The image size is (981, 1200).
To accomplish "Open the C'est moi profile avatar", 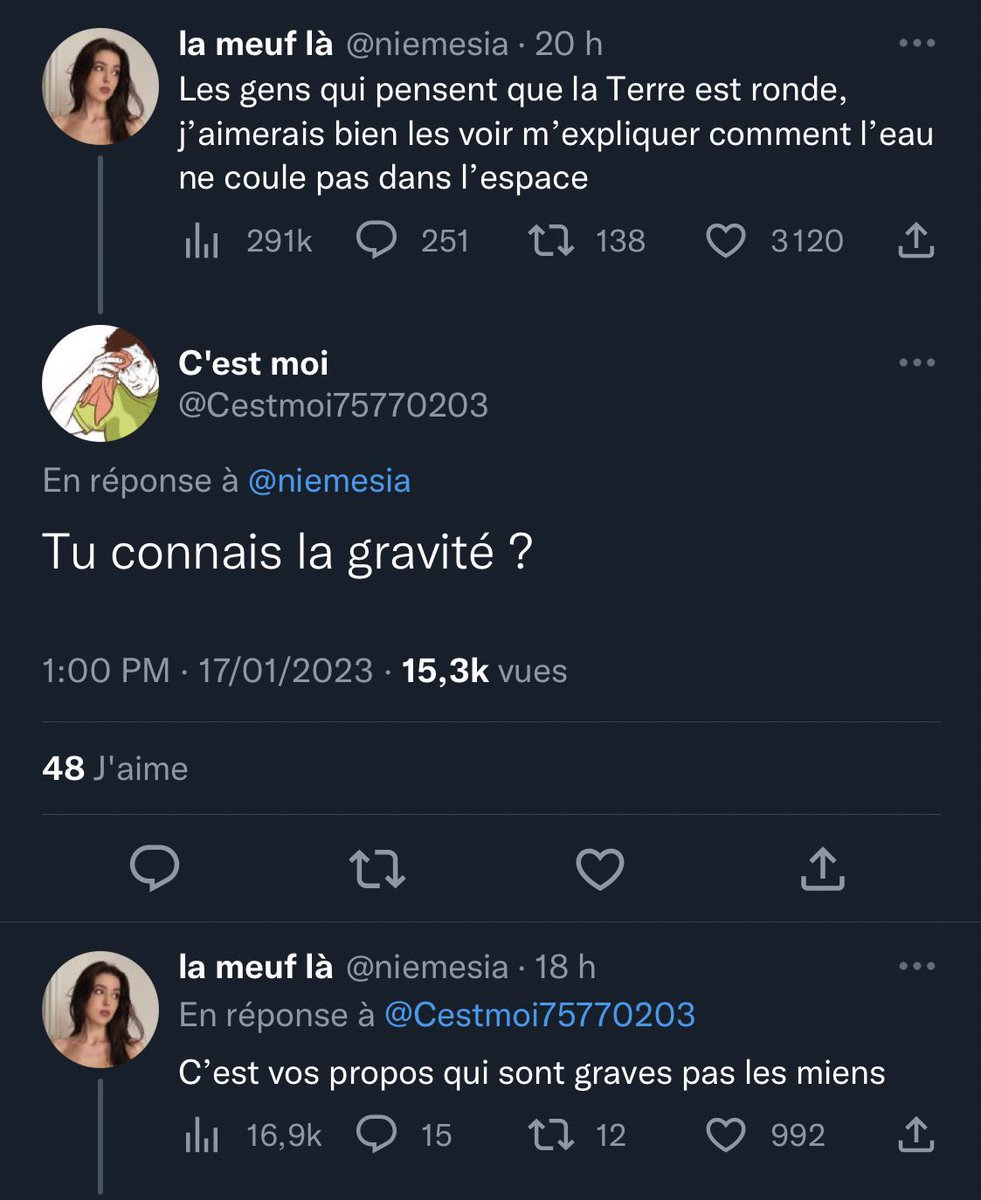I will (x=100, y=383).
